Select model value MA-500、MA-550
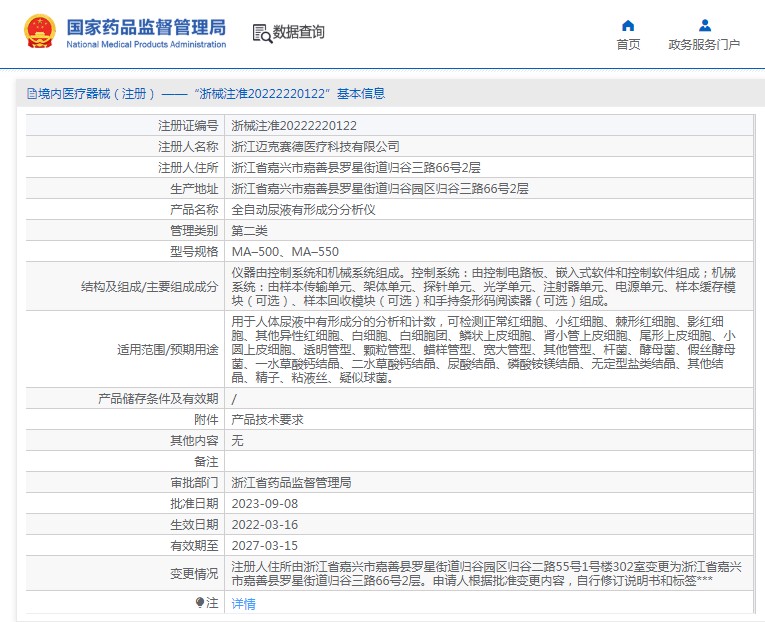Image resolution: width=765 pixels, height=622 pixels. (x=285, y=252)
